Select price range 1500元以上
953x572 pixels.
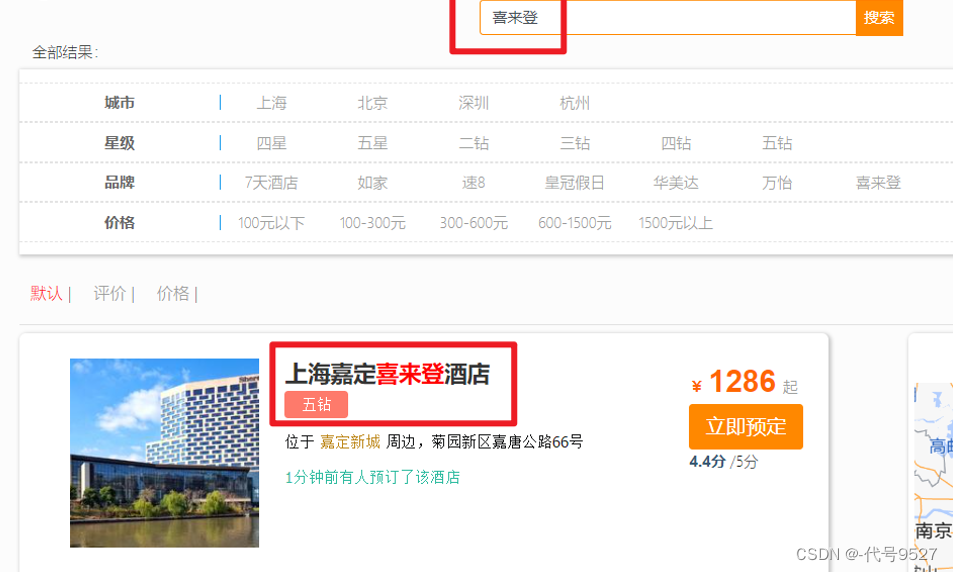675,223
